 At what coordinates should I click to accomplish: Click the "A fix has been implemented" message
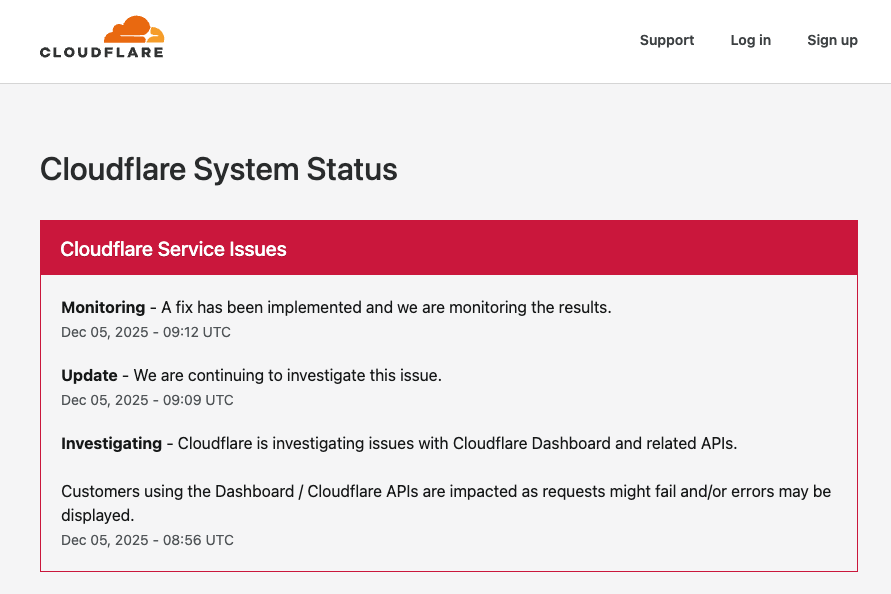coord(386,308)
